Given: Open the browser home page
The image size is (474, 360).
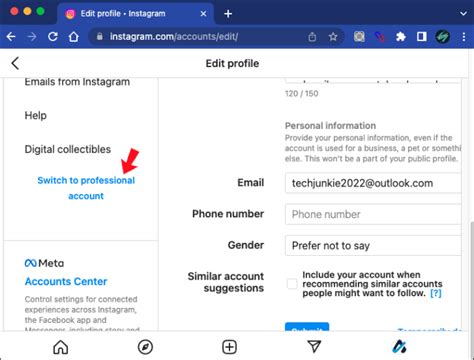Looking at the screenshot, I should (x=74, y=36).
